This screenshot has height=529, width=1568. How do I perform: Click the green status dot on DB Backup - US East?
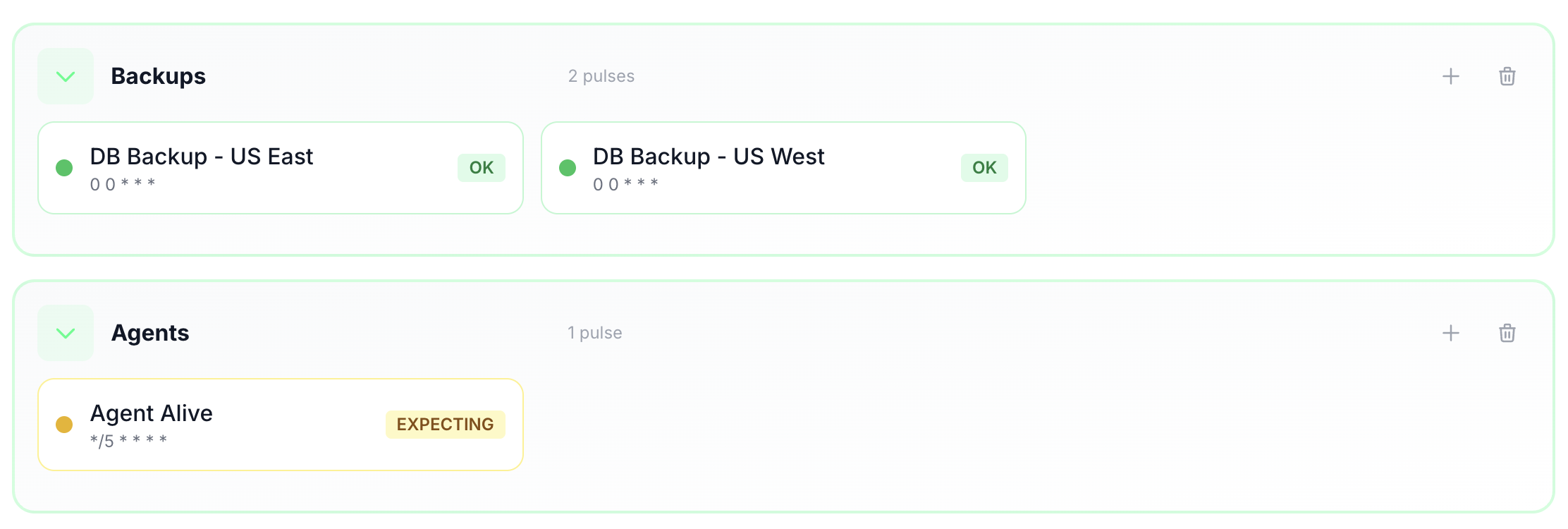[65, 167]
